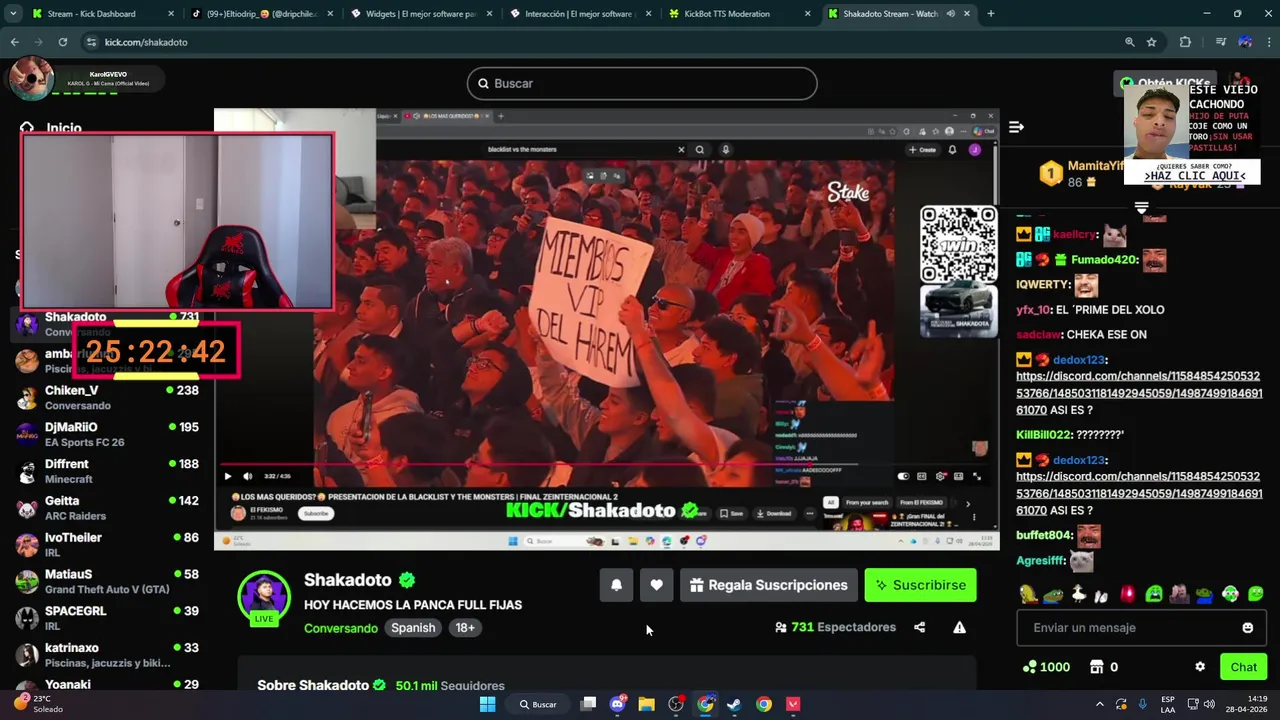Screen dimensions: 1280x720
Task: Open the Kick shop storefront icon
Action: [1096, 667]
